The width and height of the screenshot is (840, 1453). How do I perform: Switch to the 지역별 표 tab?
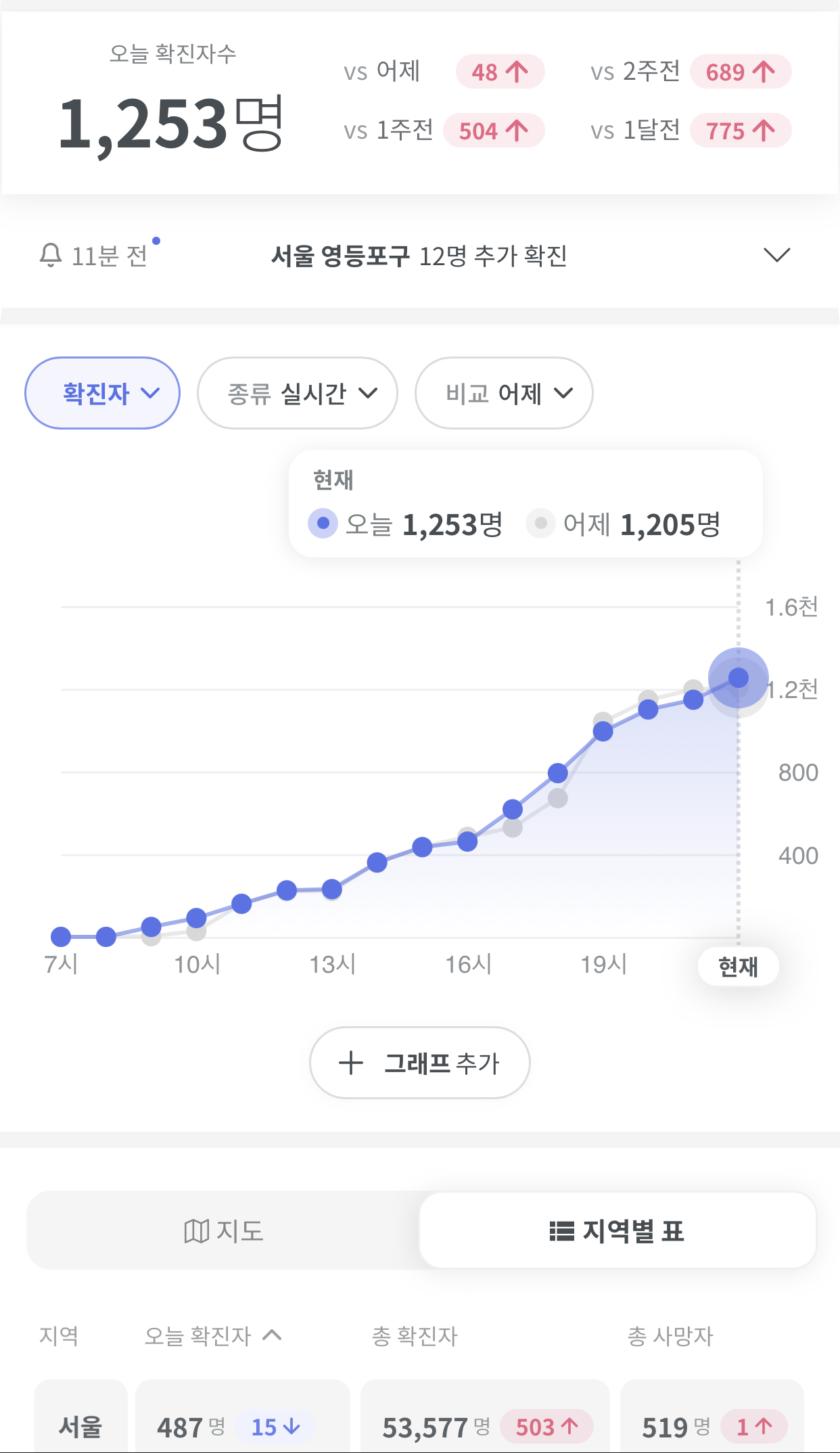pyautogui.click(x=617, y=1230)
